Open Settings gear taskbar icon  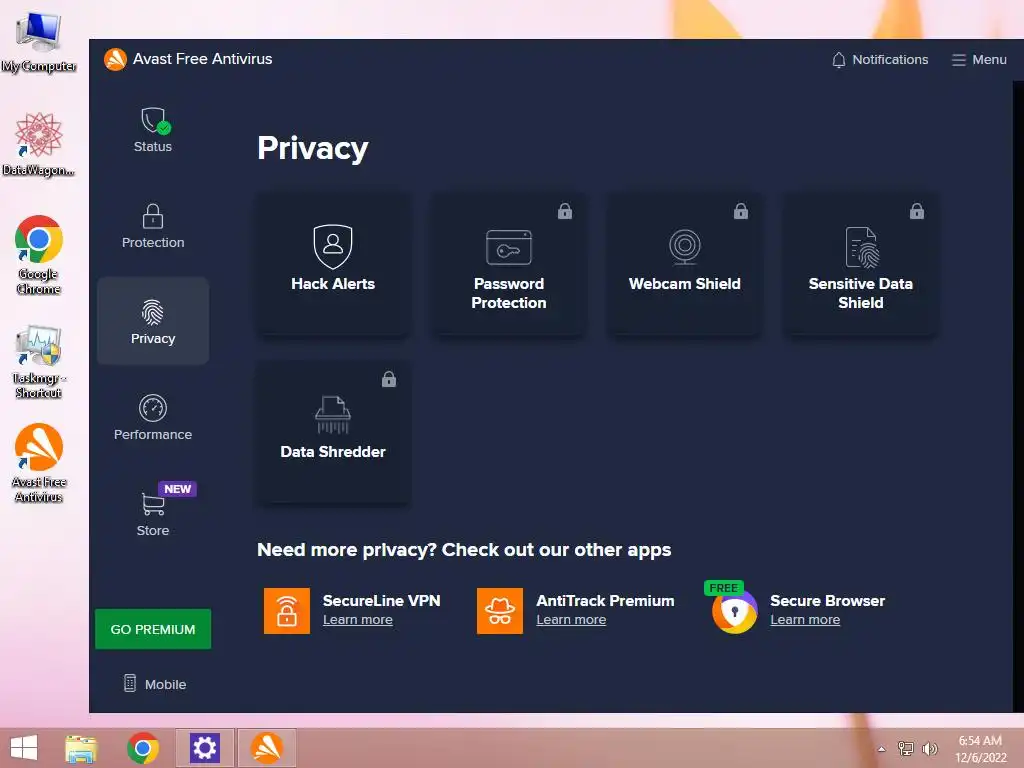[x=204, y=748]
